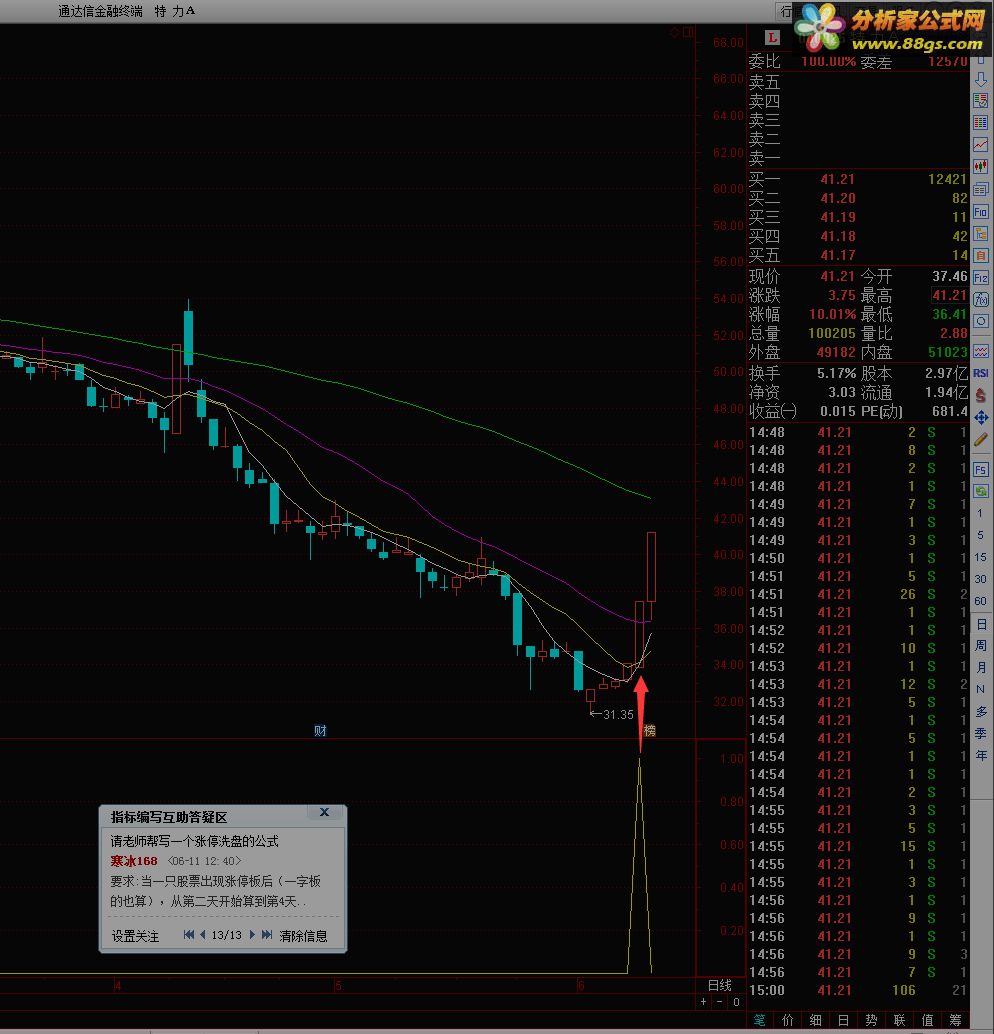Switch to the candlestick chart icon
Viewport: 994px width, 1034px height.
coord(981,166)
